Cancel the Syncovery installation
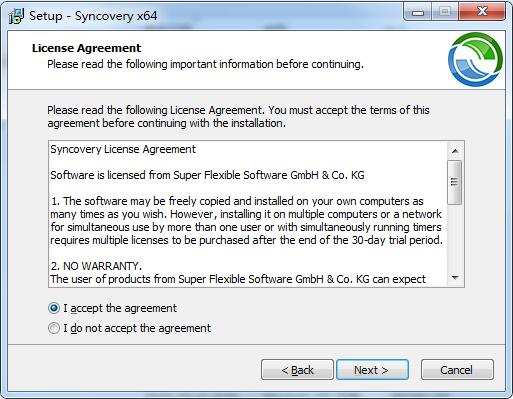513x399 pixels. 457,370
